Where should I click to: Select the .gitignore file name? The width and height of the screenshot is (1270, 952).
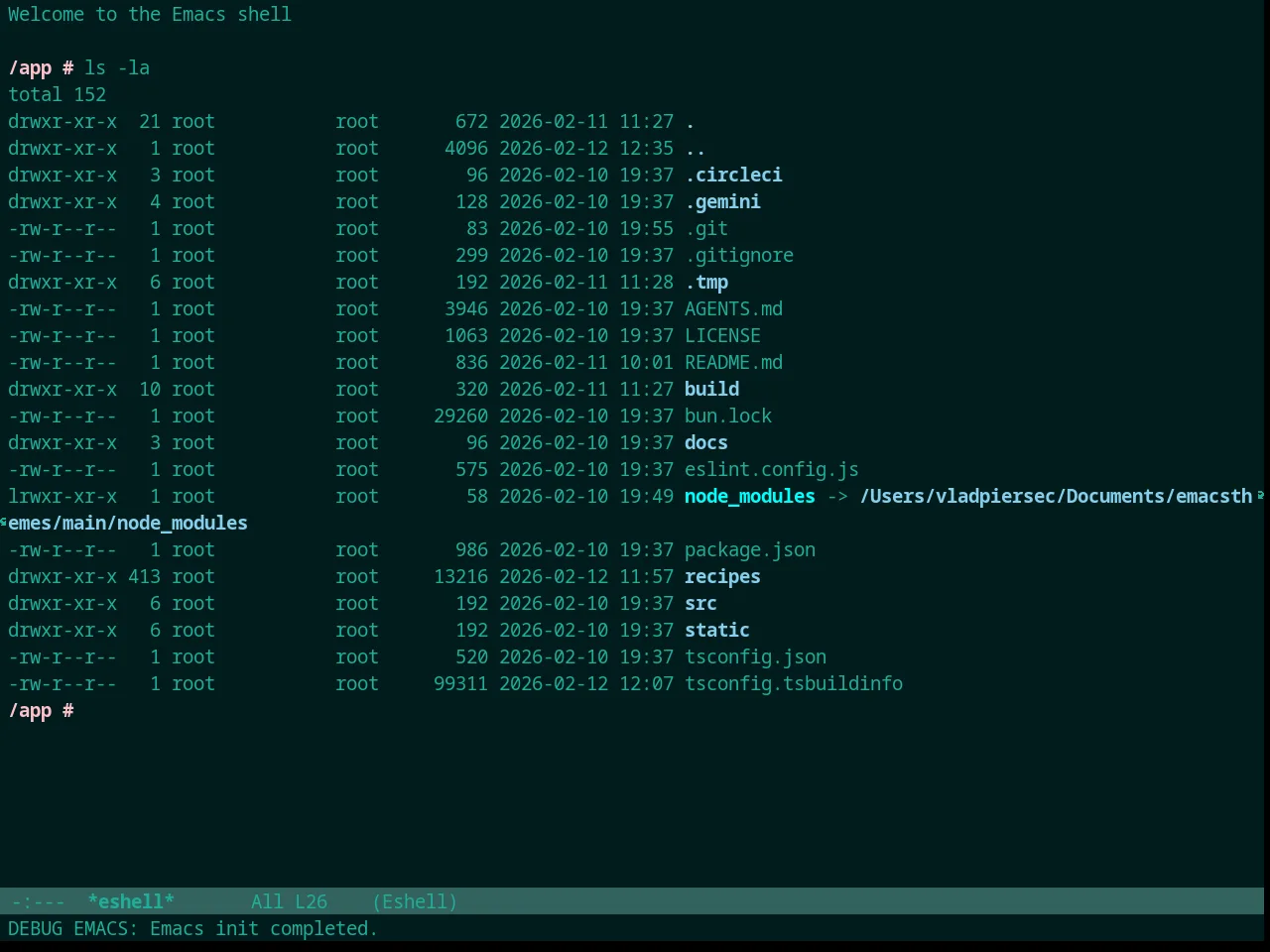[x=739, y=255]
